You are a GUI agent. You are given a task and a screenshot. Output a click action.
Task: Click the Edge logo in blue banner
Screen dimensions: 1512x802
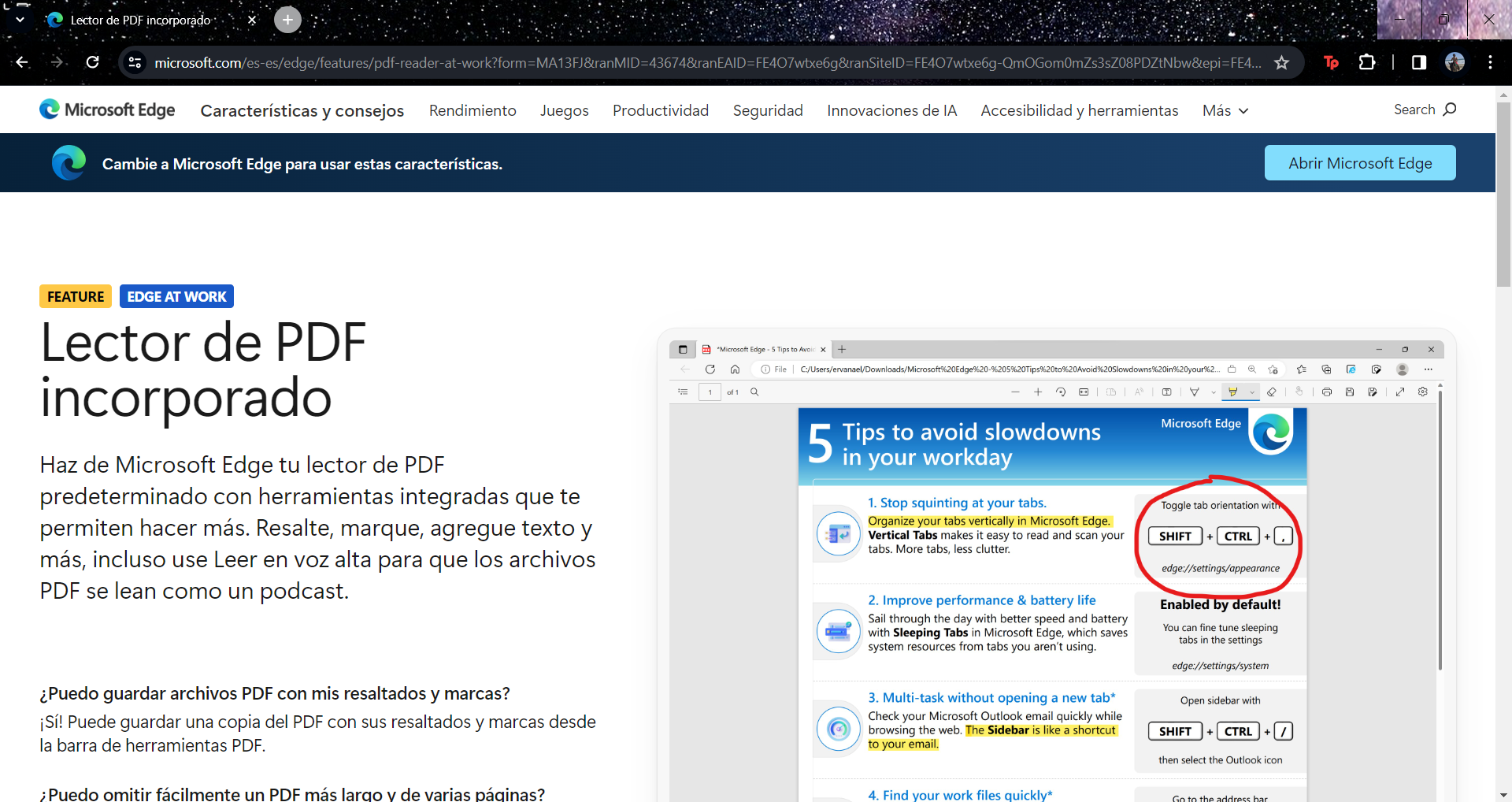pos(69,163)
